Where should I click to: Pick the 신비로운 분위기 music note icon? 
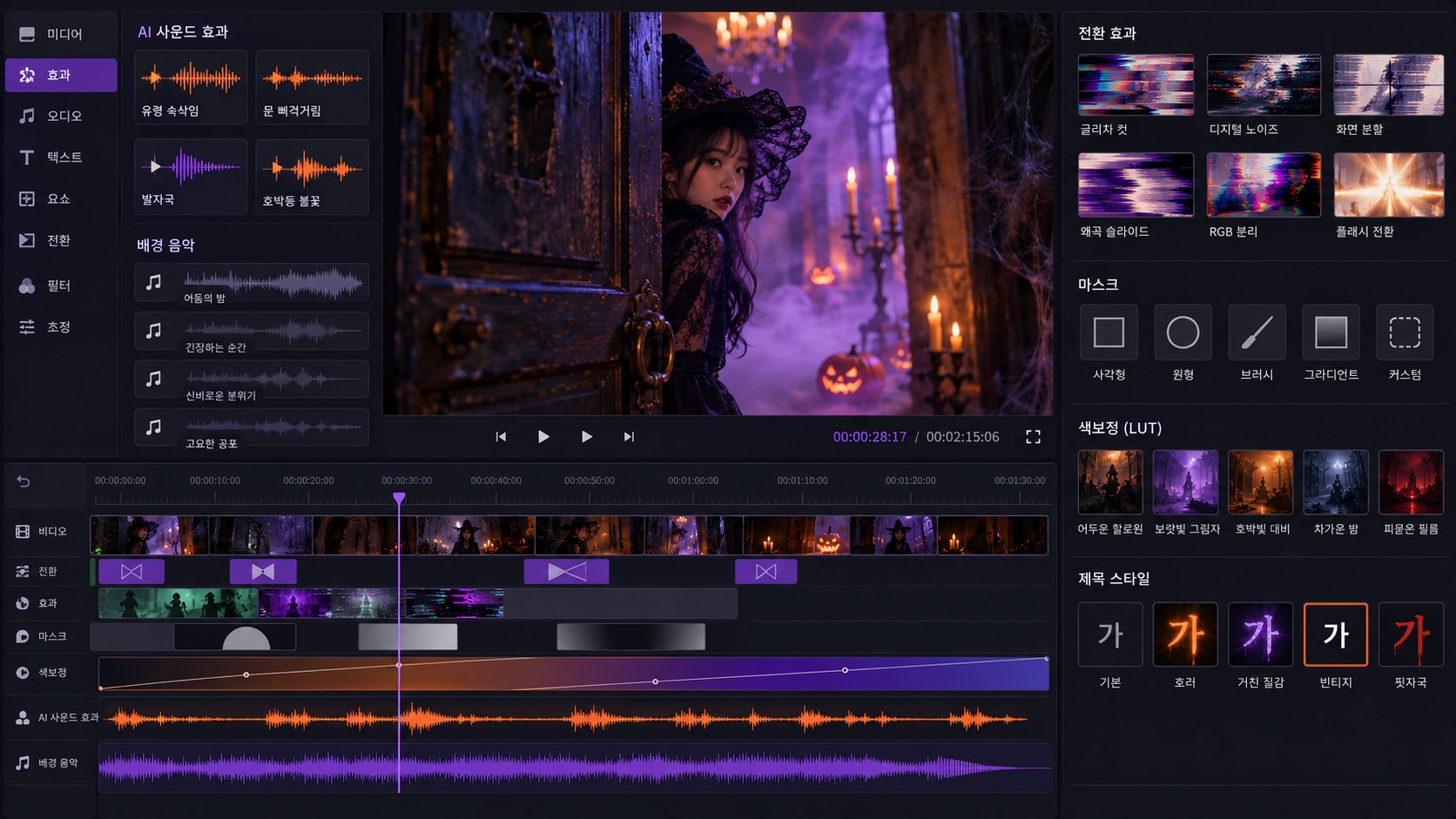[x=154, y=379]
